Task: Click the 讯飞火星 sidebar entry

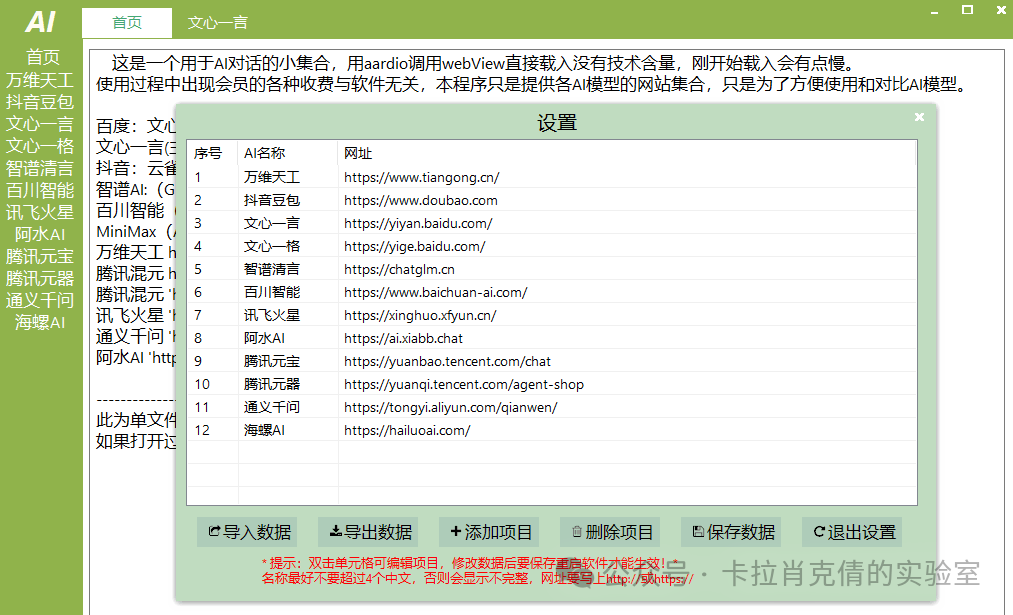Action: (x=40, y=212)
